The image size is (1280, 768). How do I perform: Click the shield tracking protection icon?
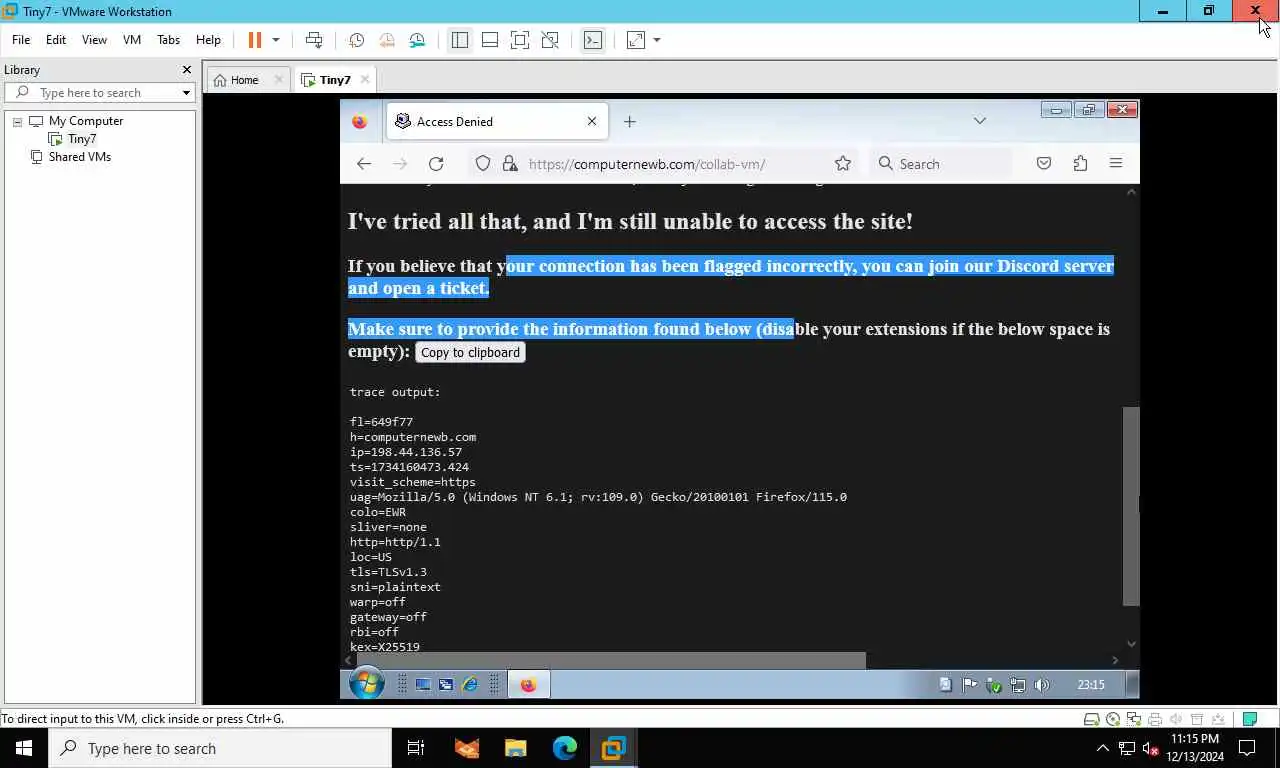point(483,164)
